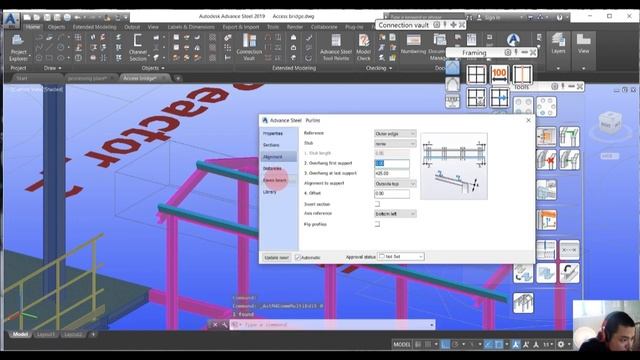Open Properties page in Purlins dialog
Image resolution: width=640 pixels, height=360 pixels.
click(x=273, y=133)
